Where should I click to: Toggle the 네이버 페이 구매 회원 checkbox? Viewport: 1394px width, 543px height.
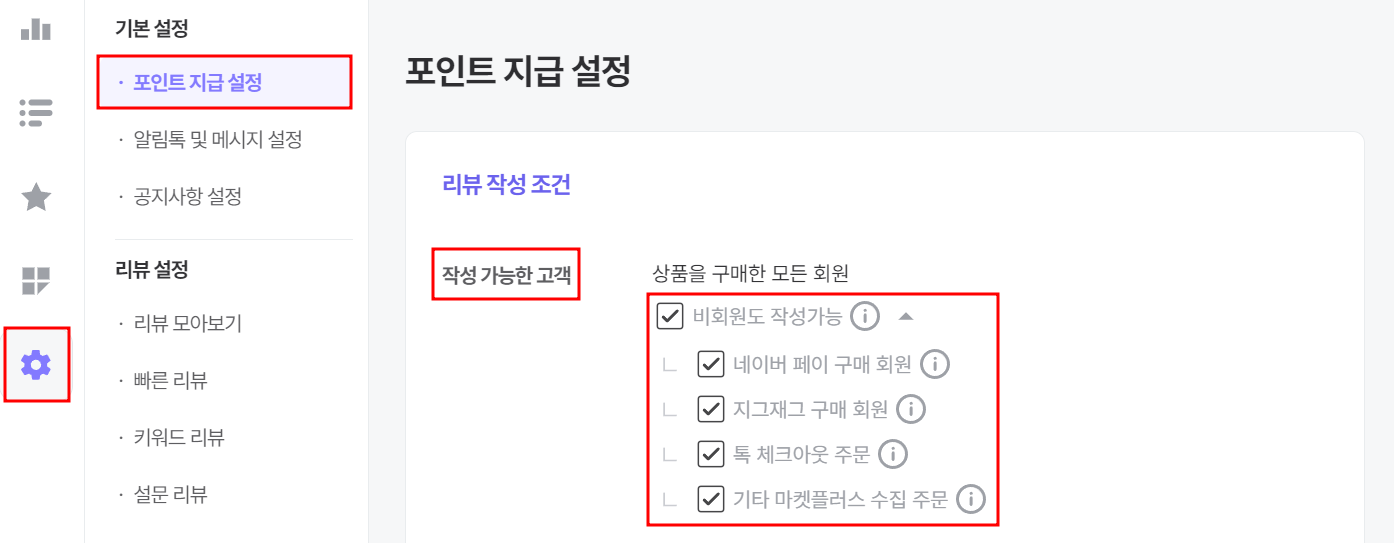[x=710, y=364]
